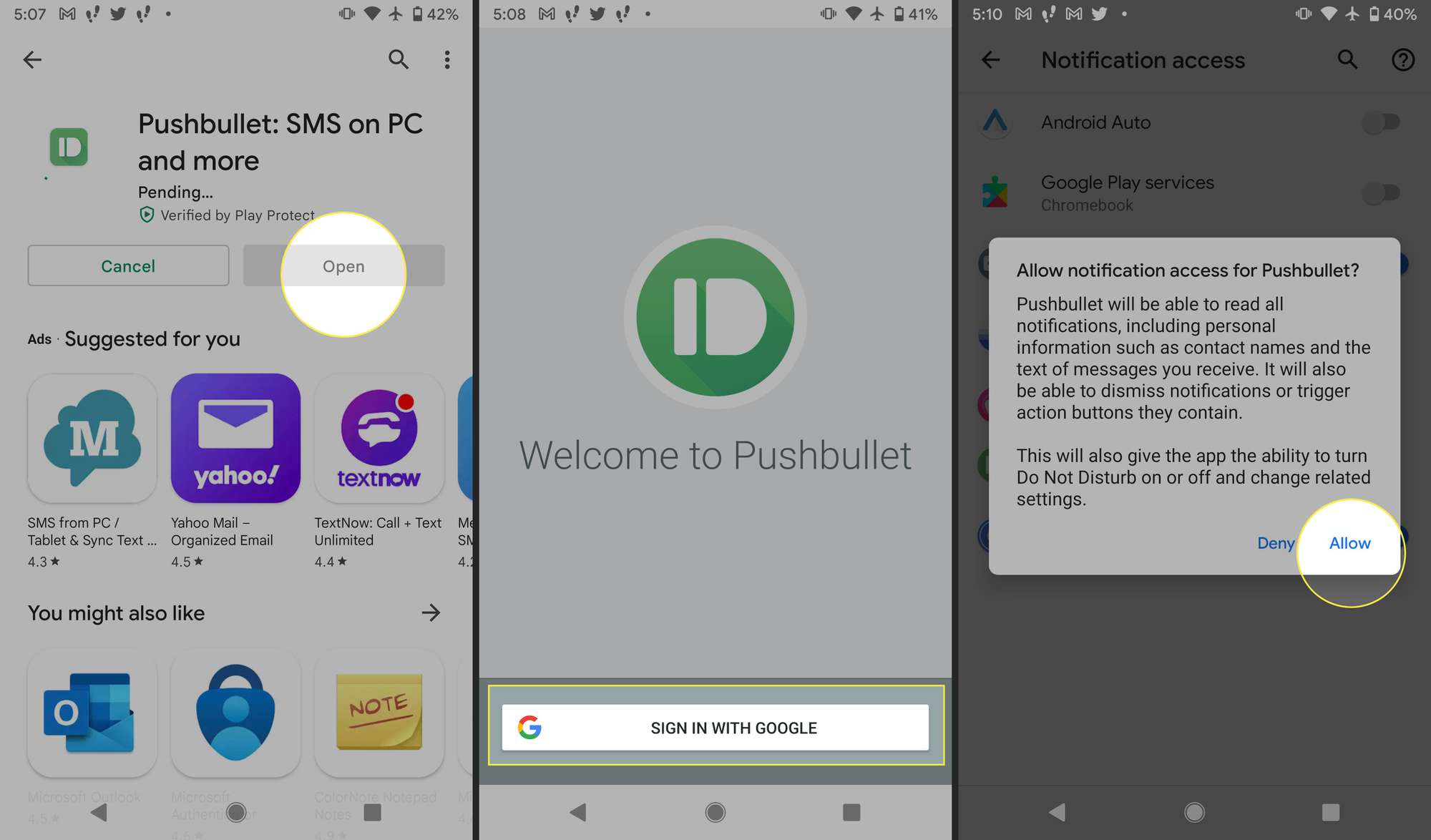This screenshot has width=1431, height=840.
Task: Tap the Pushbullet app icon in Play Store
Action: pyautogui.click(x=69, y=147)
